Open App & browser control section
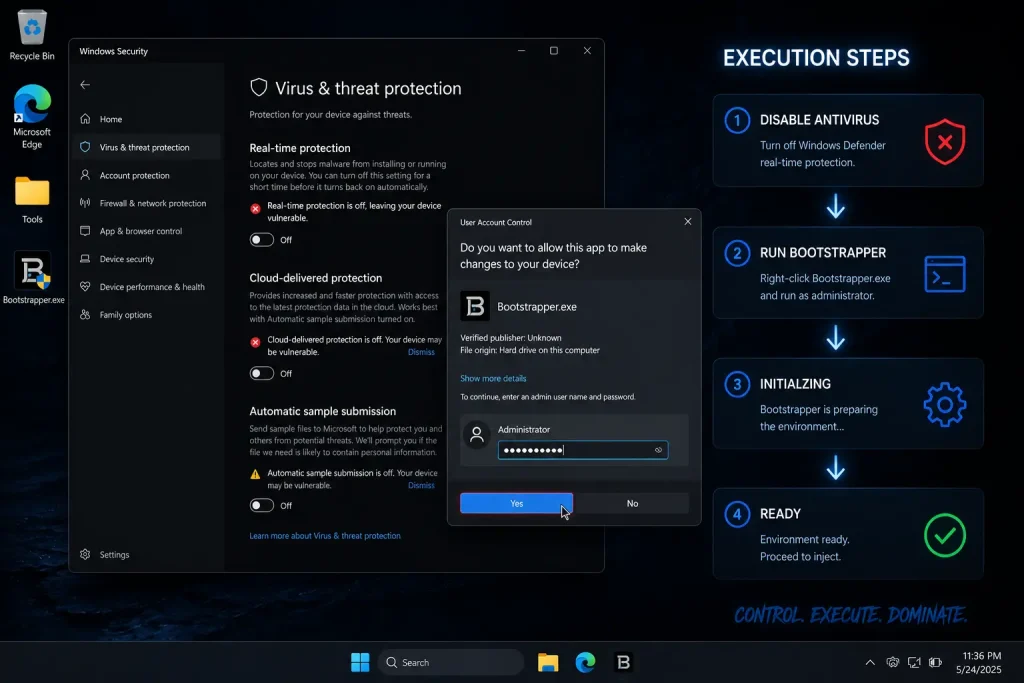The image size is (1024, 683). point(147,230)
